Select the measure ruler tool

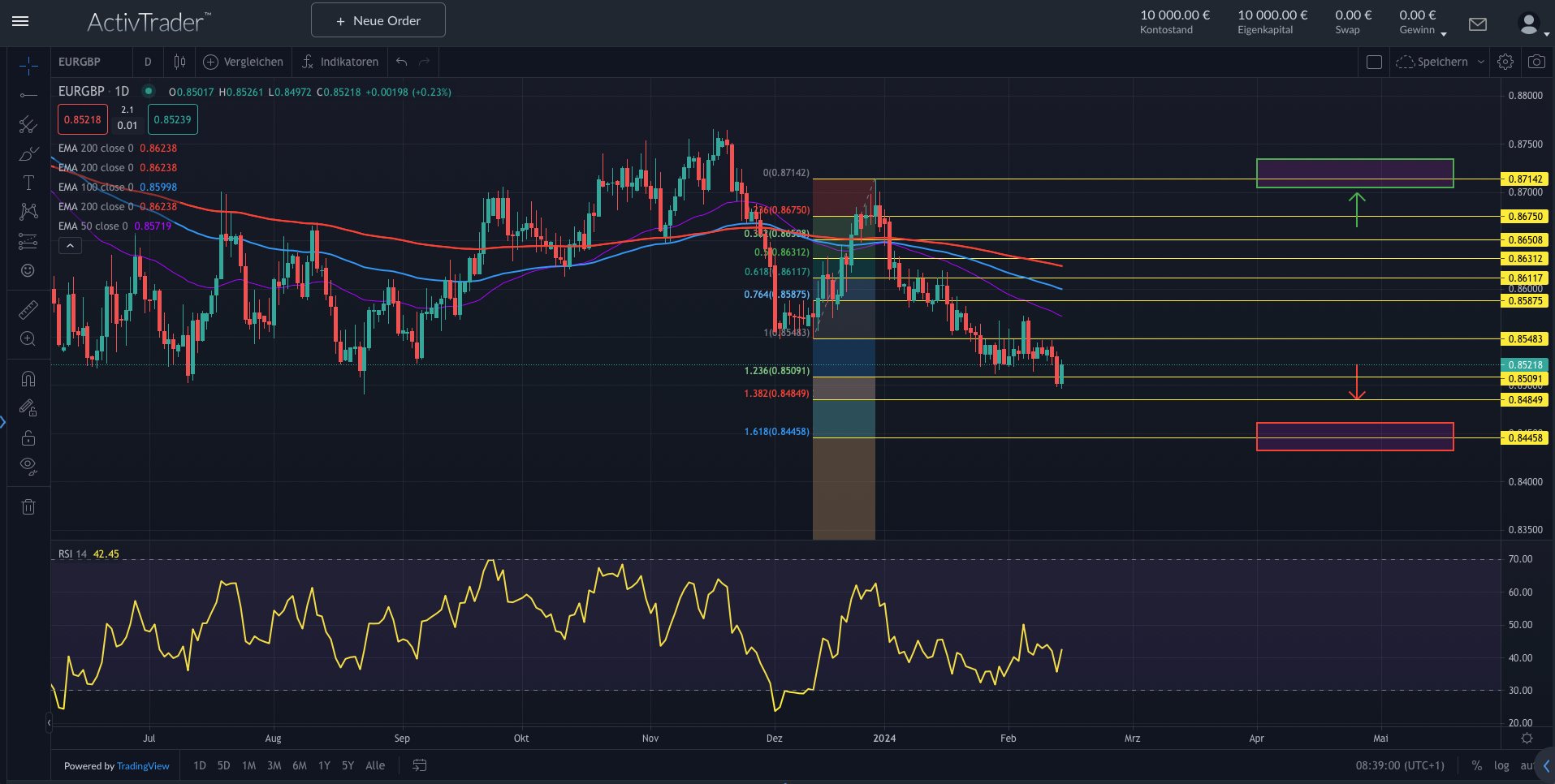click(x=28, y=309)
